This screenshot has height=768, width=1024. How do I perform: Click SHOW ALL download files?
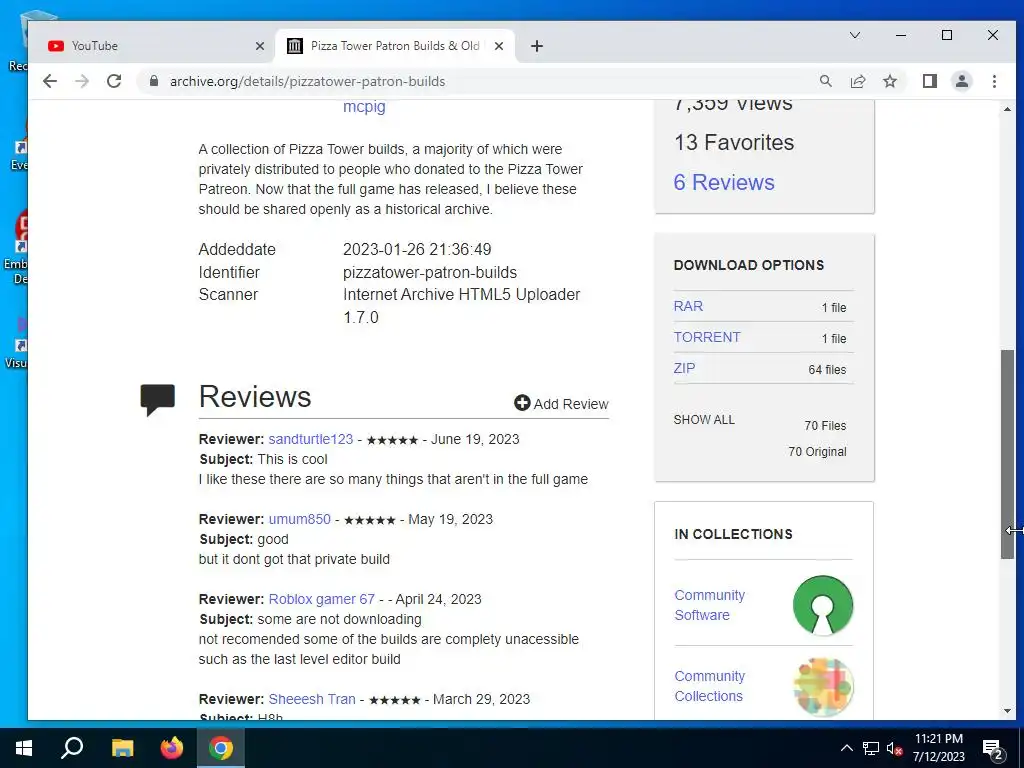tap(704, 420)
